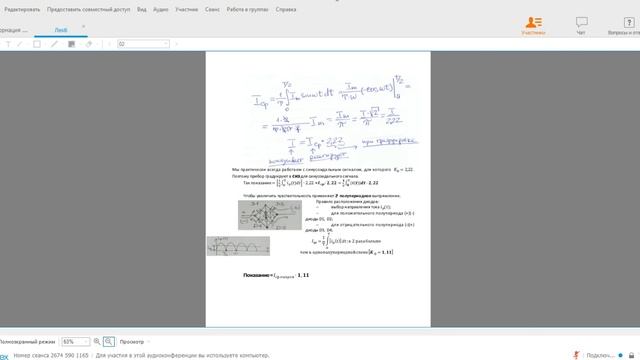The width and height of the screenshot is (640, 360).
Task: Open the Участники participants panel
Action: [533, 25]
